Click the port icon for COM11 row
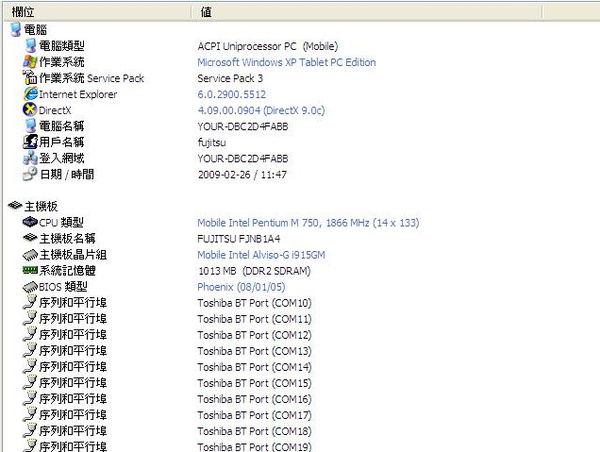The width and height of the screenshot is (600, 452). pos(30,318)
